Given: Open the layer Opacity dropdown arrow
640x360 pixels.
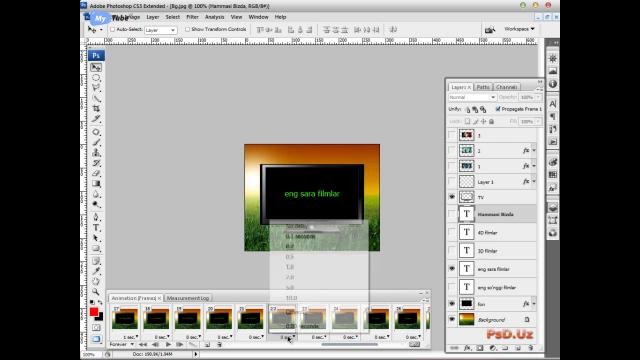Looking at the screenshot, I should click(x=538, y=97).
